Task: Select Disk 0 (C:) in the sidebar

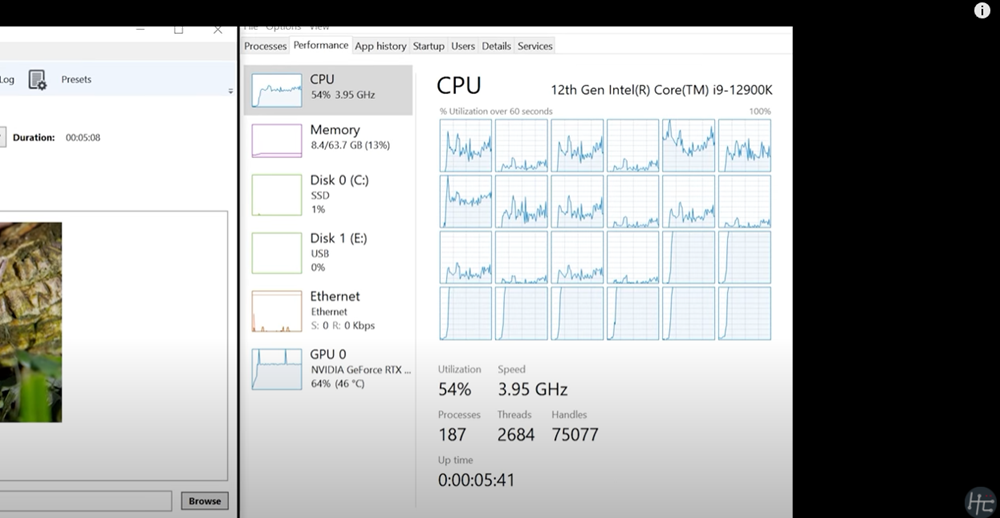Action: 328,195
